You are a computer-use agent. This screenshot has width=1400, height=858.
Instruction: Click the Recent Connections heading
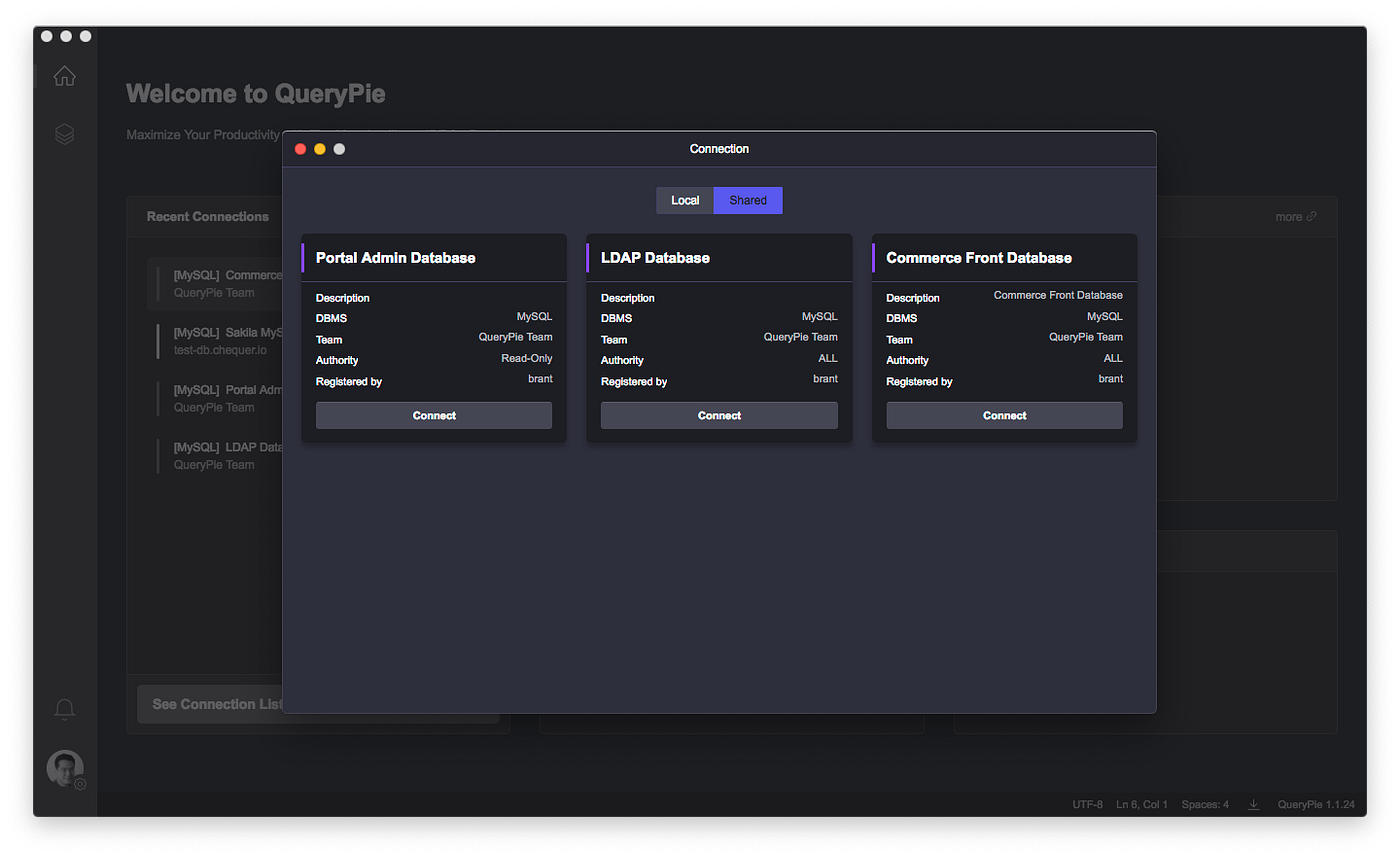[208, 217]
